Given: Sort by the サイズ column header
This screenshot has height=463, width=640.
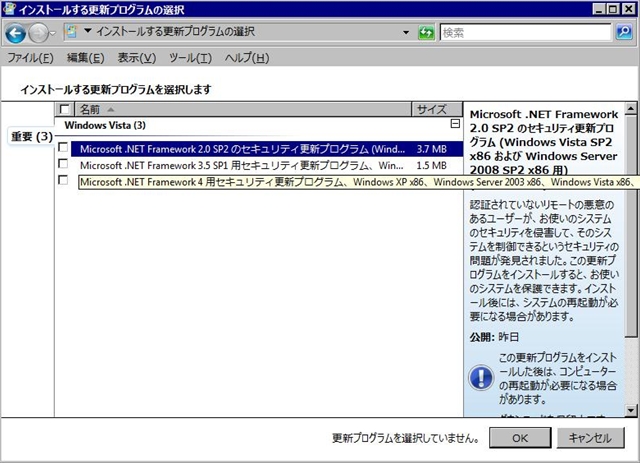Looking at the screenshot, I should pos(437,109).
